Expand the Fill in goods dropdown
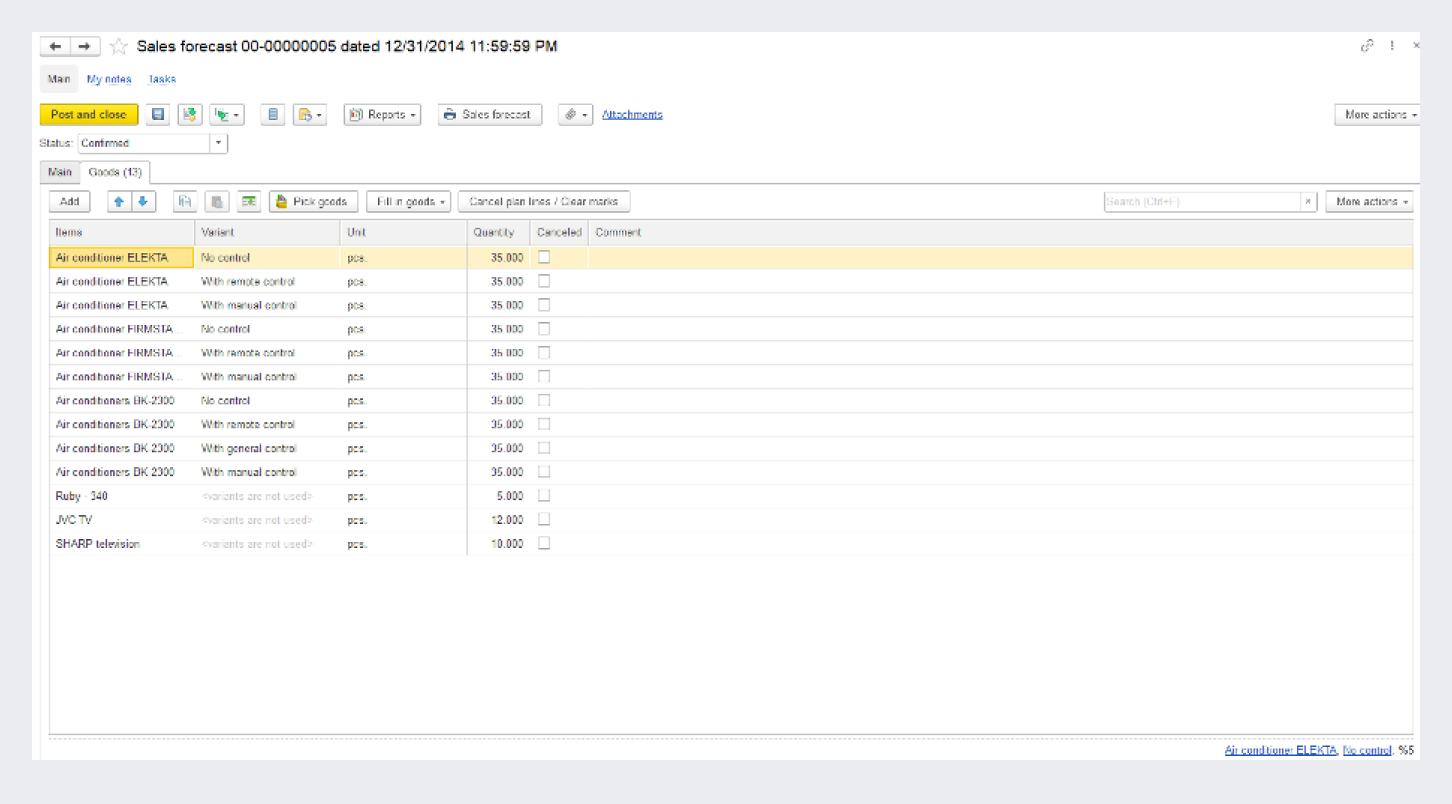This screenshot has height=804, width=1452. pos(408,202)
